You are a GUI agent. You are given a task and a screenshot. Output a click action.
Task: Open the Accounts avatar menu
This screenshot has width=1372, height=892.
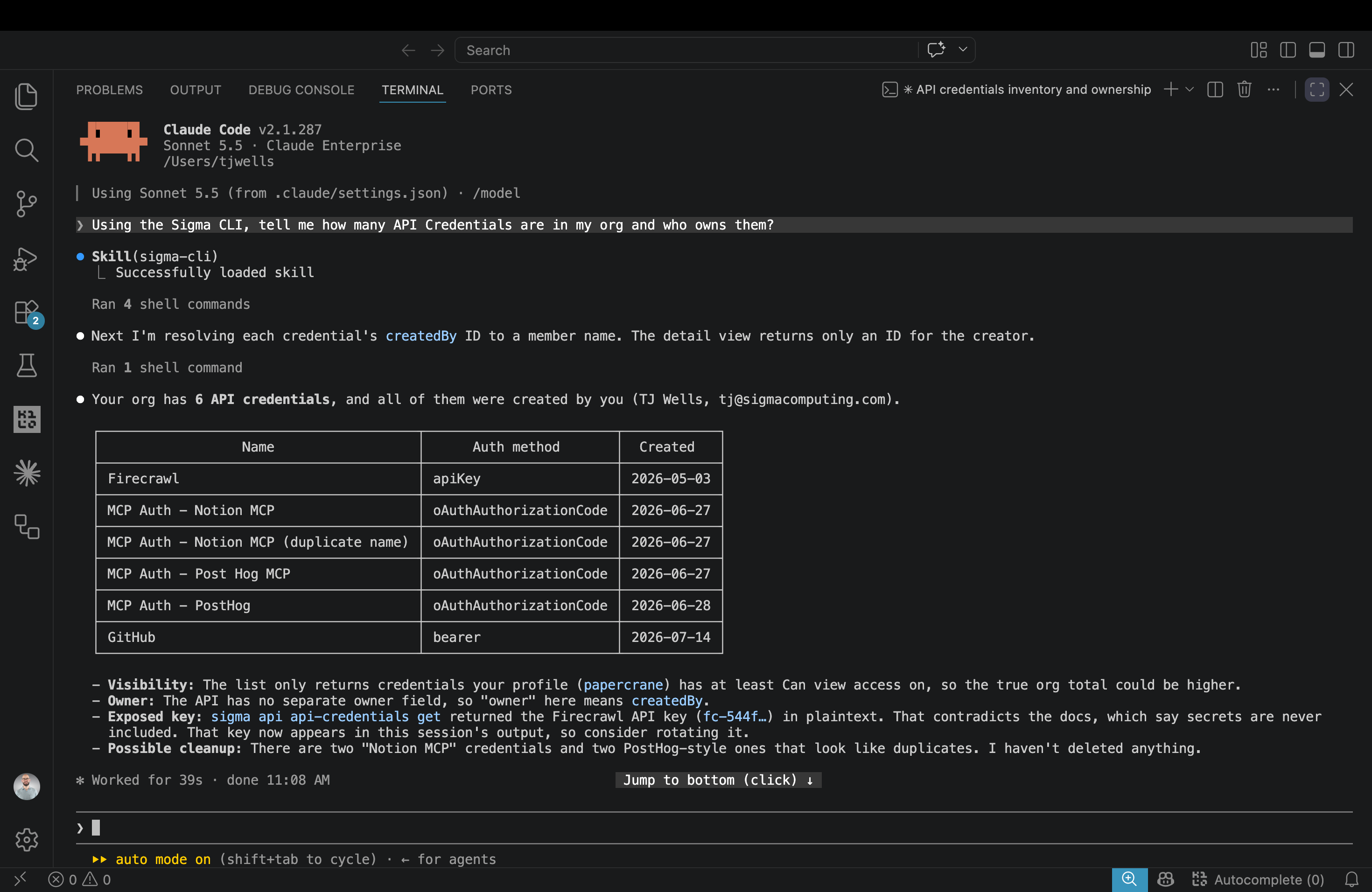[27, 786]
